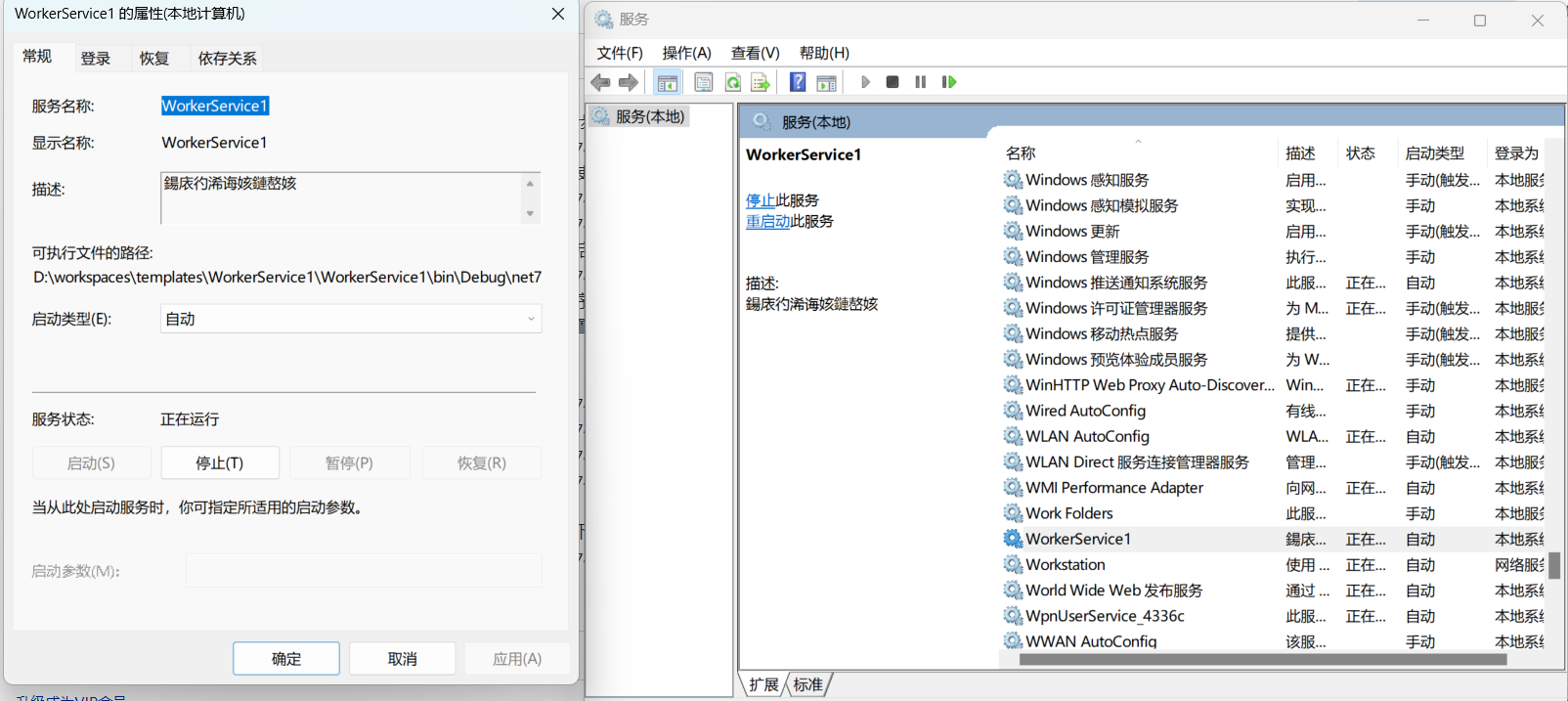Click gear icon of WLAN AutoConfig row

coord(1013,436)
